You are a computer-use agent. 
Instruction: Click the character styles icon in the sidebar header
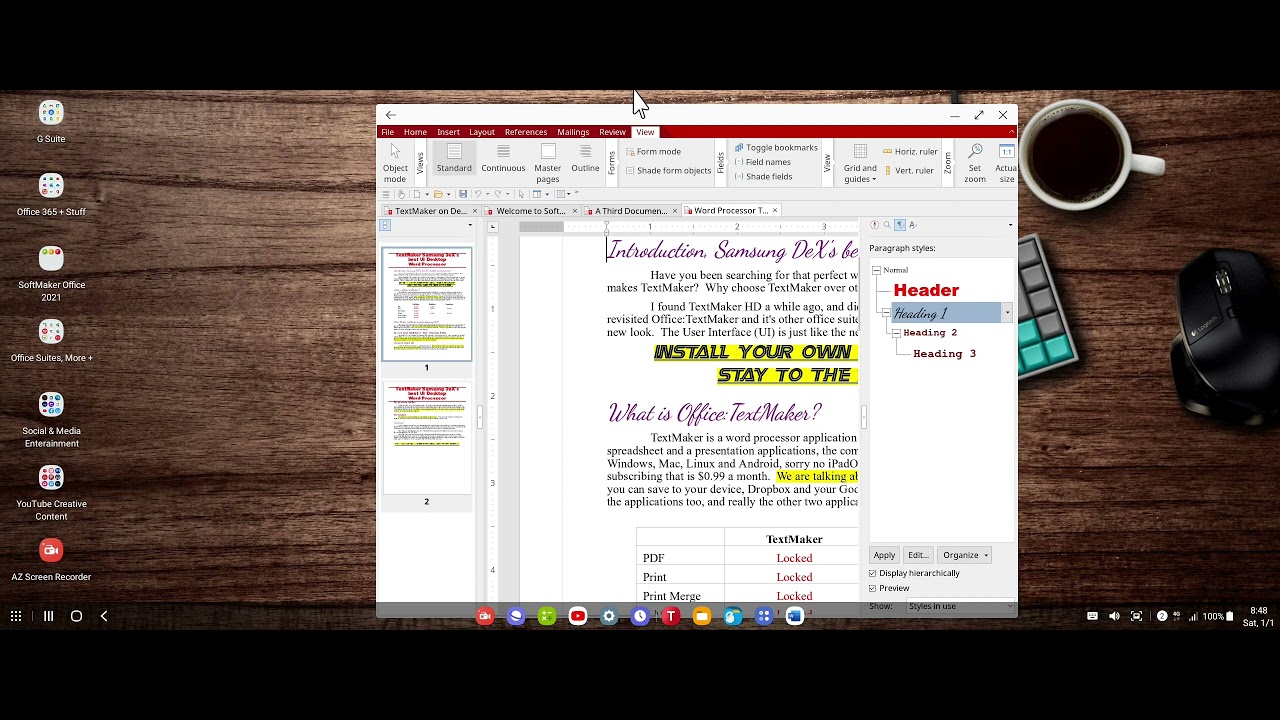coord(913,225)
